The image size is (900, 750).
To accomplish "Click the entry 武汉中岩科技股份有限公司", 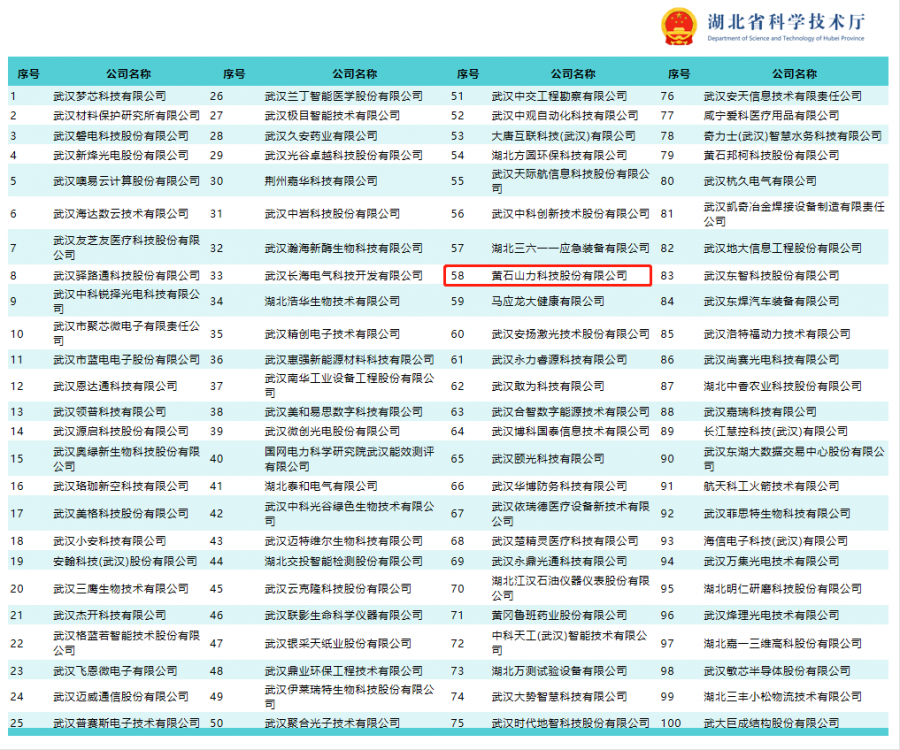I will point(332,213).
